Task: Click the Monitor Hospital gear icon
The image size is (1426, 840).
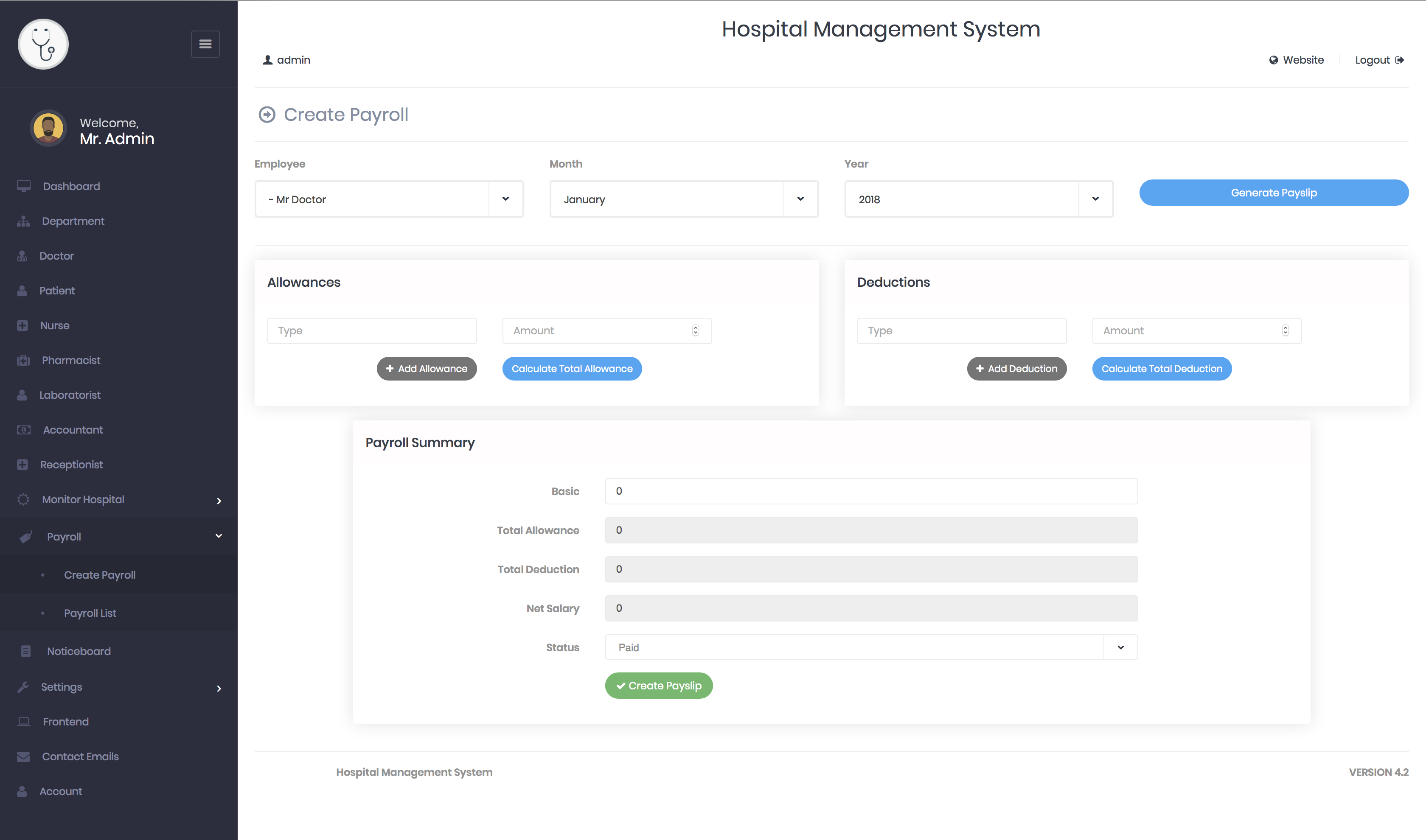Action: (x=23, y=499)
